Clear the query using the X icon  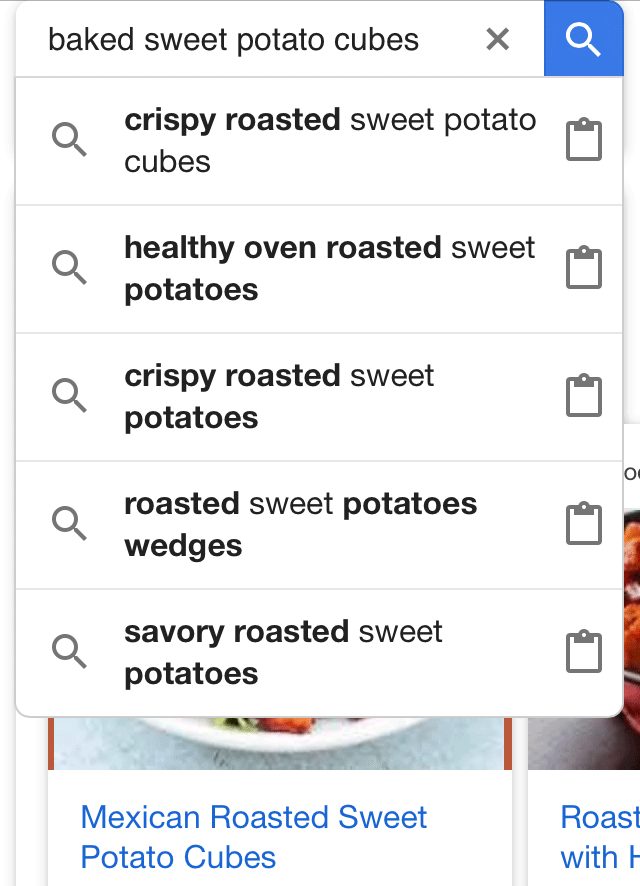497,39
